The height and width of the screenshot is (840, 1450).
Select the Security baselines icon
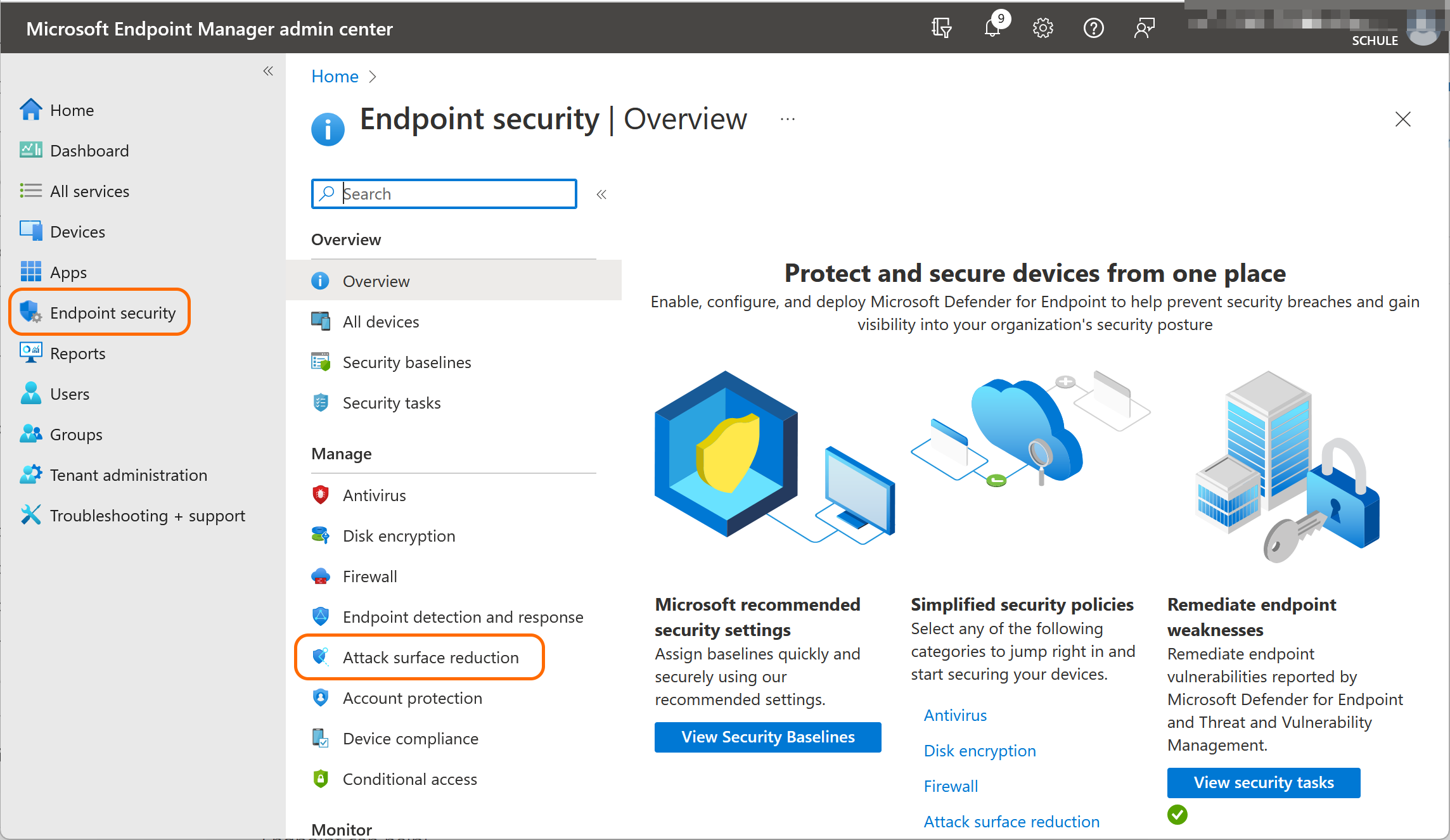tap(321, 362)
